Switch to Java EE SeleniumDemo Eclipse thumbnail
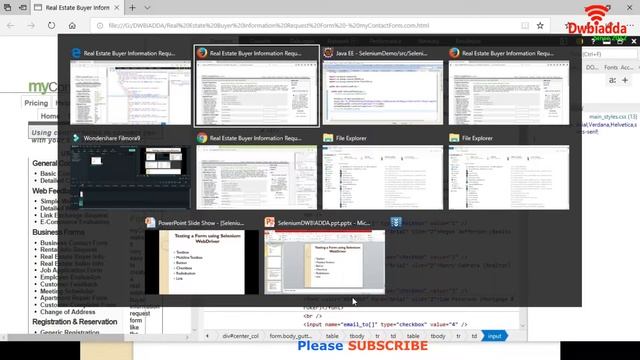Image resolution: width=640 pixels, height=360 pixels. click(x=382, y=93)
